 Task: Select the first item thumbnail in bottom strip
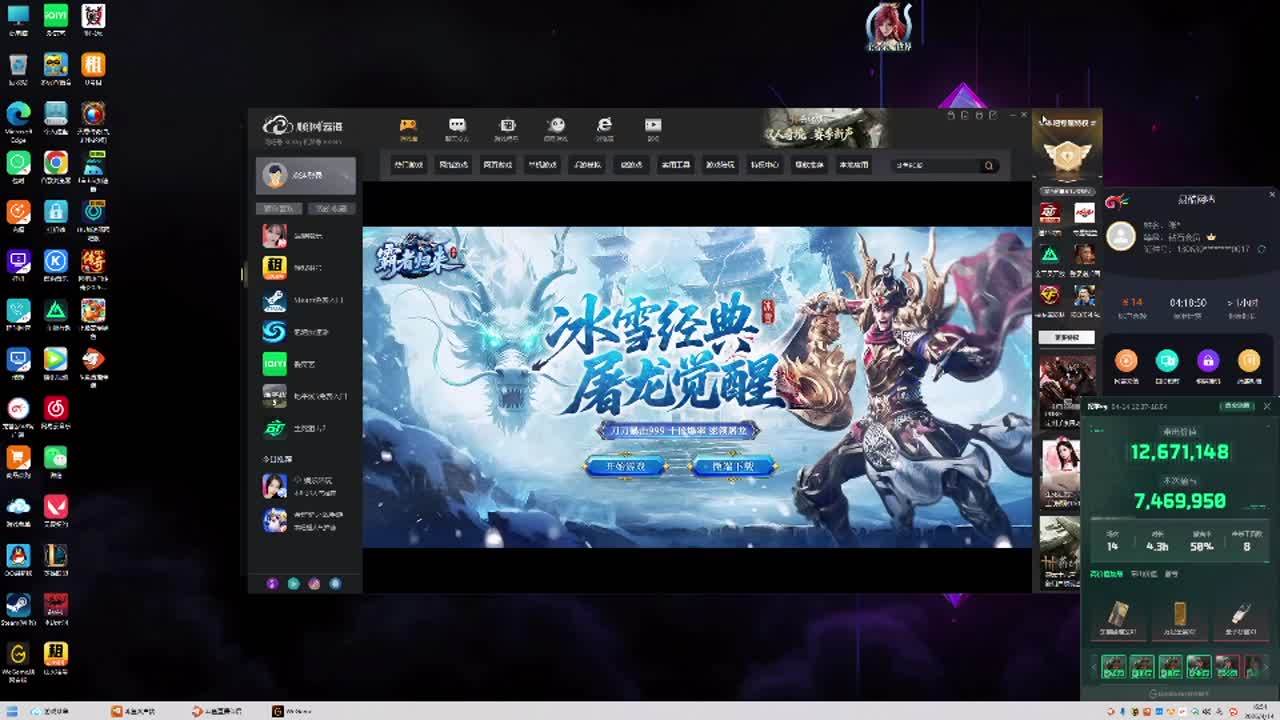(x=1113, y=666)
